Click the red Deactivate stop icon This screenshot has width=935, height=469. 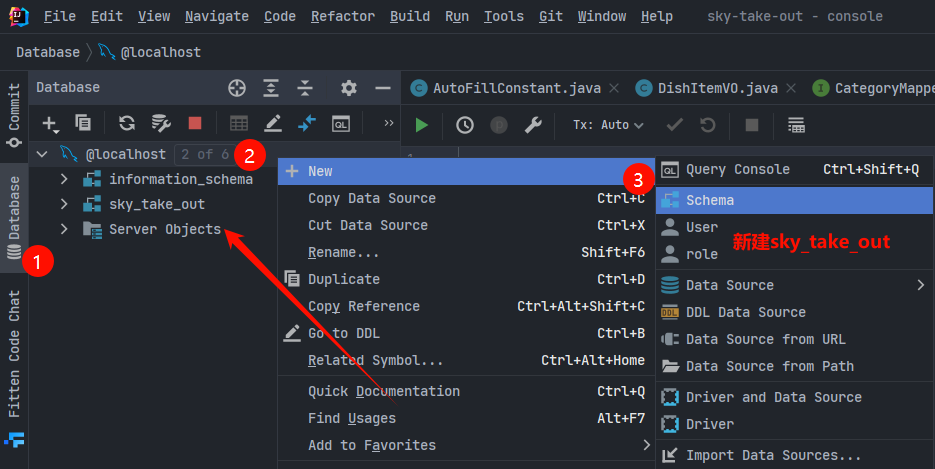pyautogui.click(x=195, y=123)
